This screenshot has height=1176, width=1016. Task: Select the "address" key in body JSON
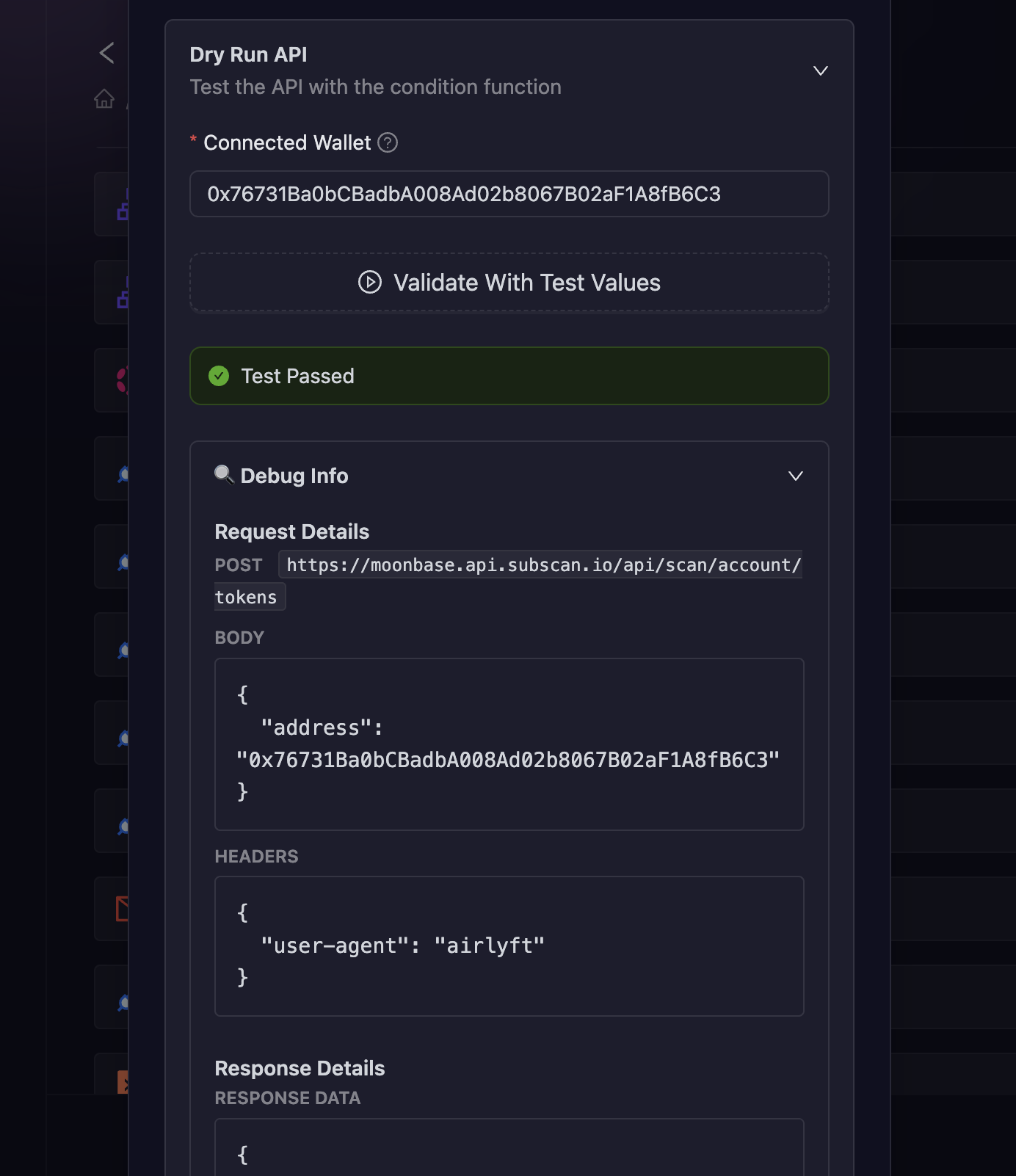(316, 727)
